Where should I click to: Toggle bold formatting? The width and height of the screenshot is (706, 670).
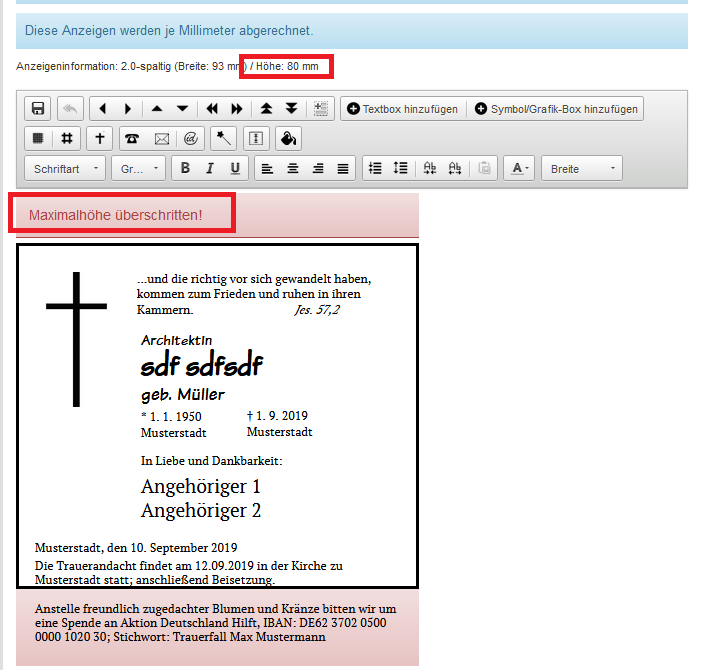point(185,168)
